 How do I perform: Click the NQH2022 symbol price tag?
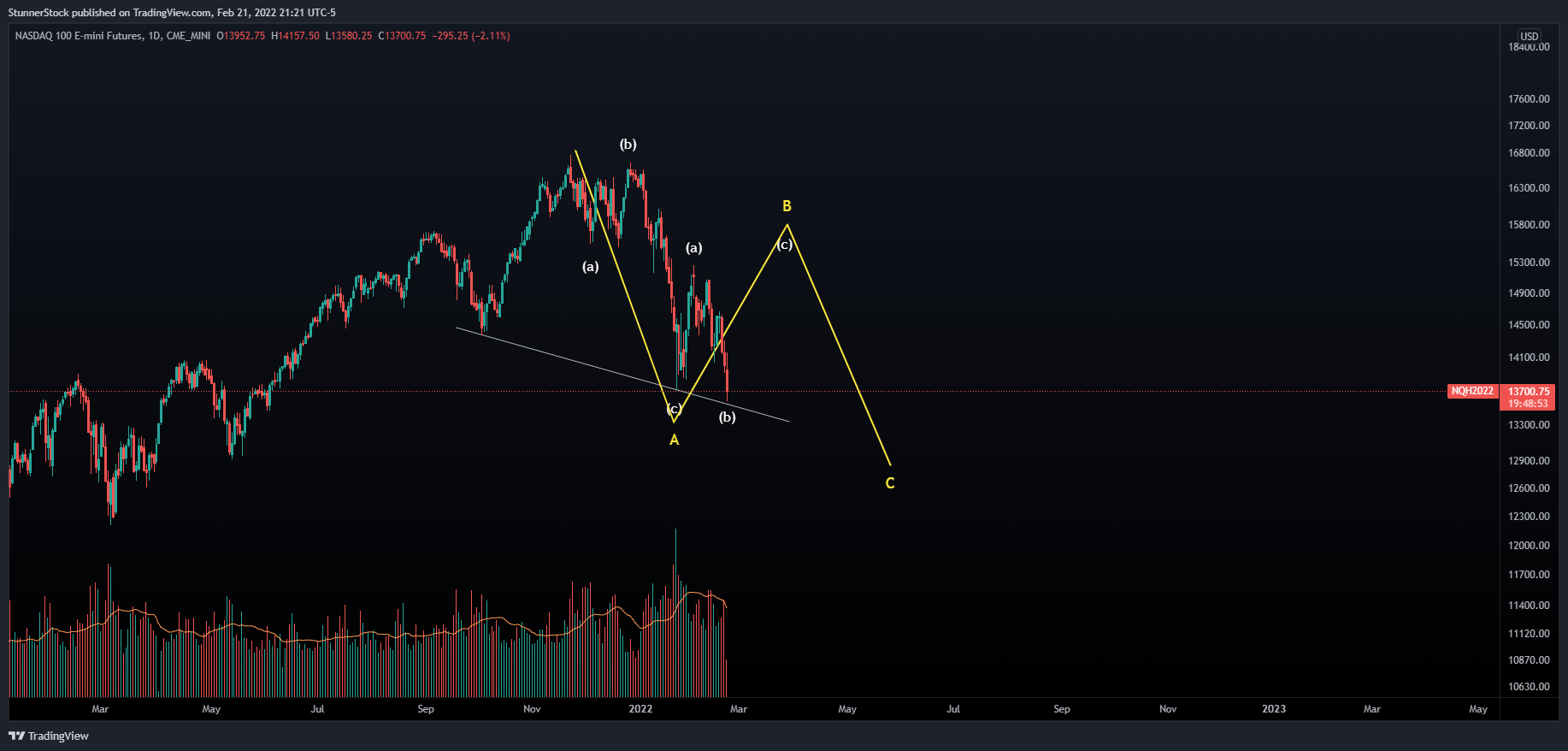tap(1472, 391)
